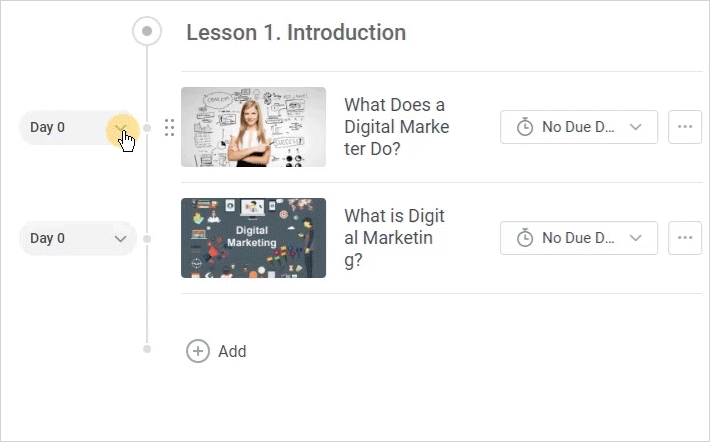This screenshot has height=442, width=710.
Task: Open the What Does a Digital Marketer Do title
Action: coord(397,127)
